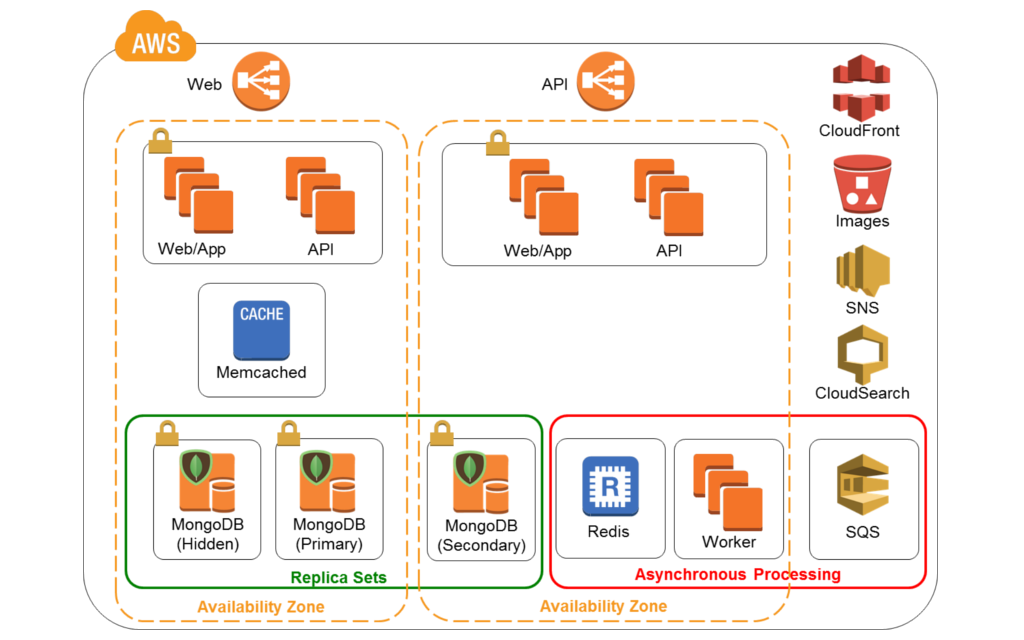The image size is (1024, 640).
Task: Click the lock above left Web/App group
Action: click(160, 140)
